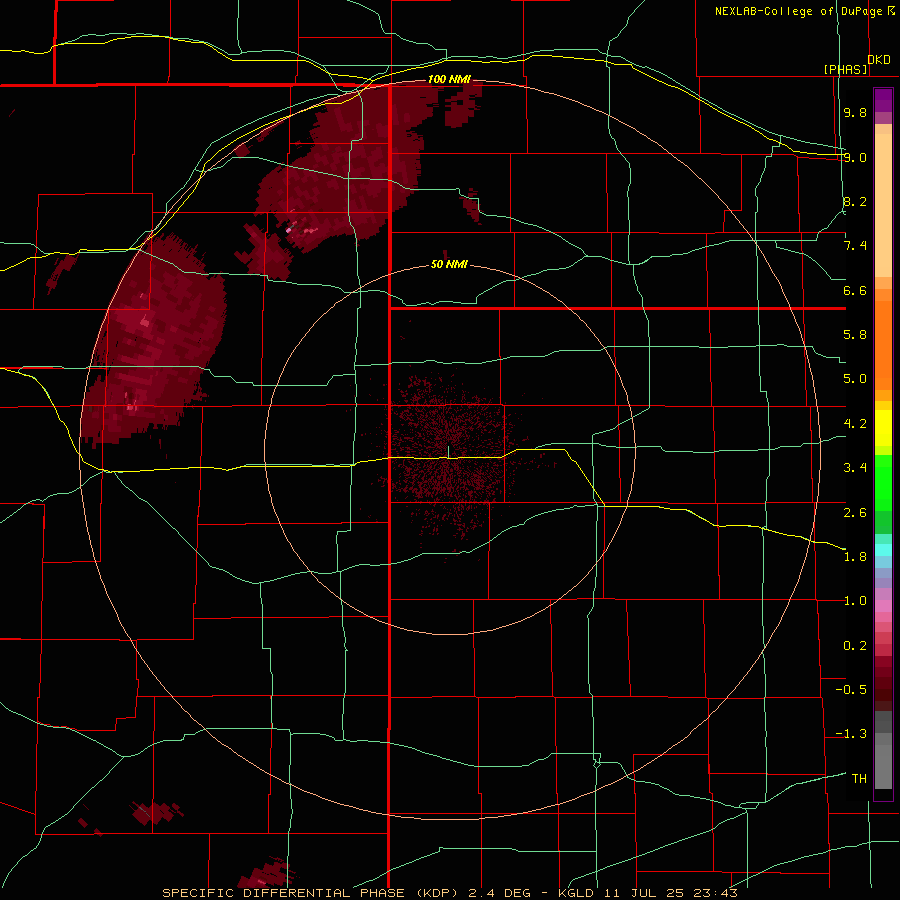Image resolution: width=900 pixels, height=900 pixels.
Task: Click the [PHAS] label above color bar
Action: [845, 69]
